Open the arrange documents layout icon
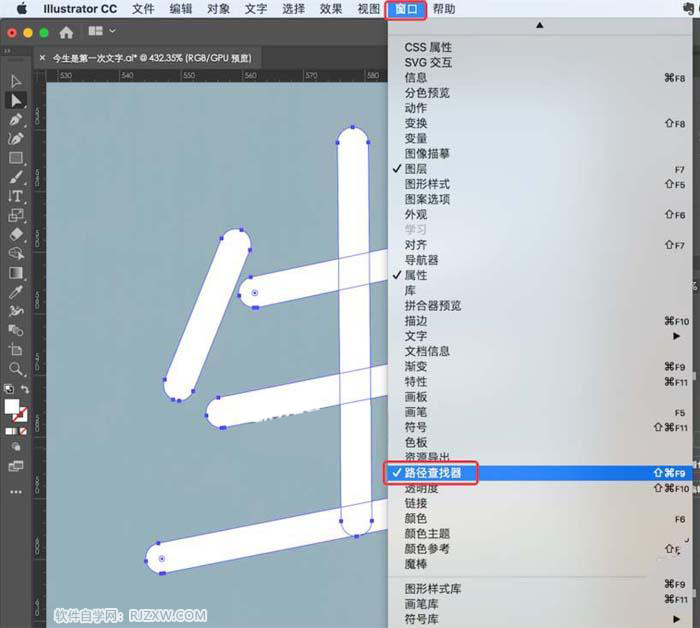Viewport: 700px width, 628px height. pos(95,31)
